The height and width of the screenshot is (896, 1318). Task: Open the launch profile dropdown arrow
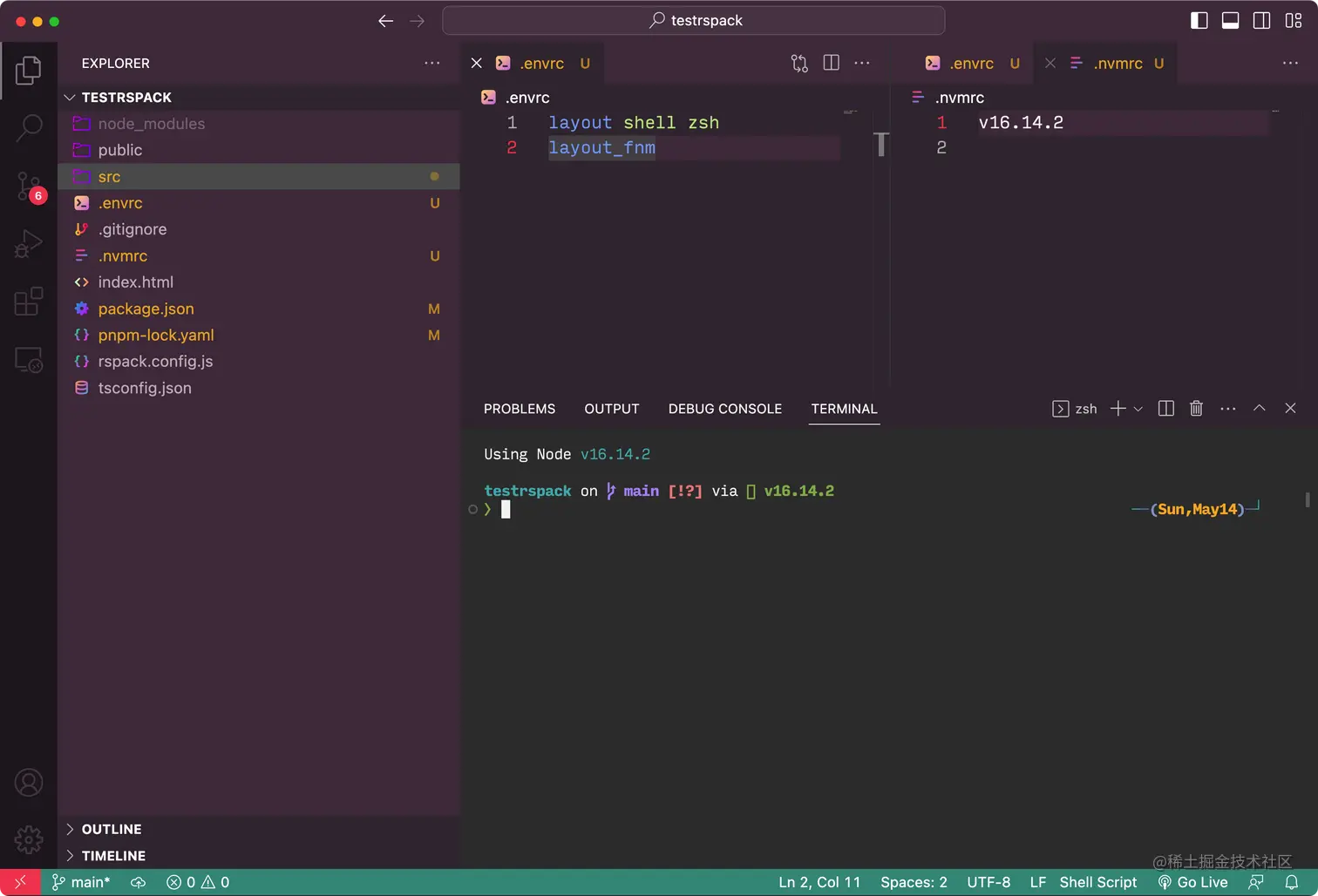[x=1138, y=409]
